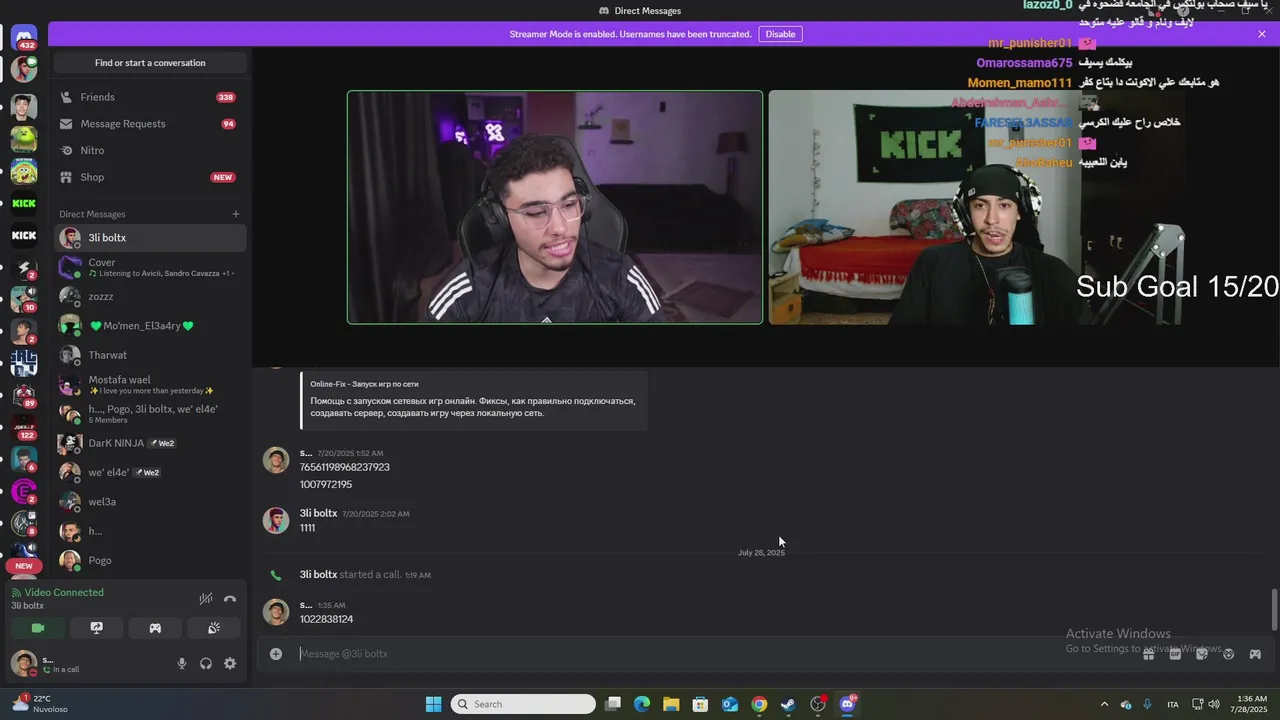Turn off camera with green video button

(38, 628)
